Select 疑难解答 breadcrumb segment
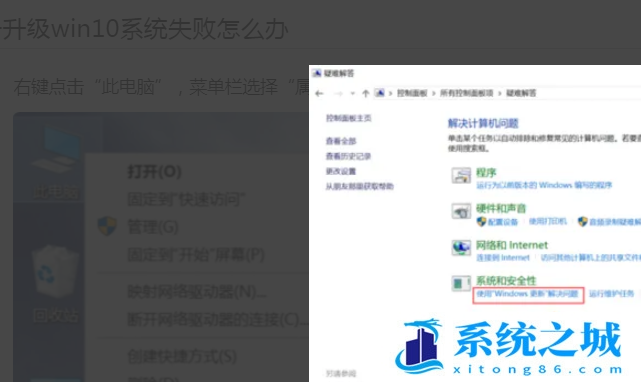 pyautogui.click(x=521, y=93)
